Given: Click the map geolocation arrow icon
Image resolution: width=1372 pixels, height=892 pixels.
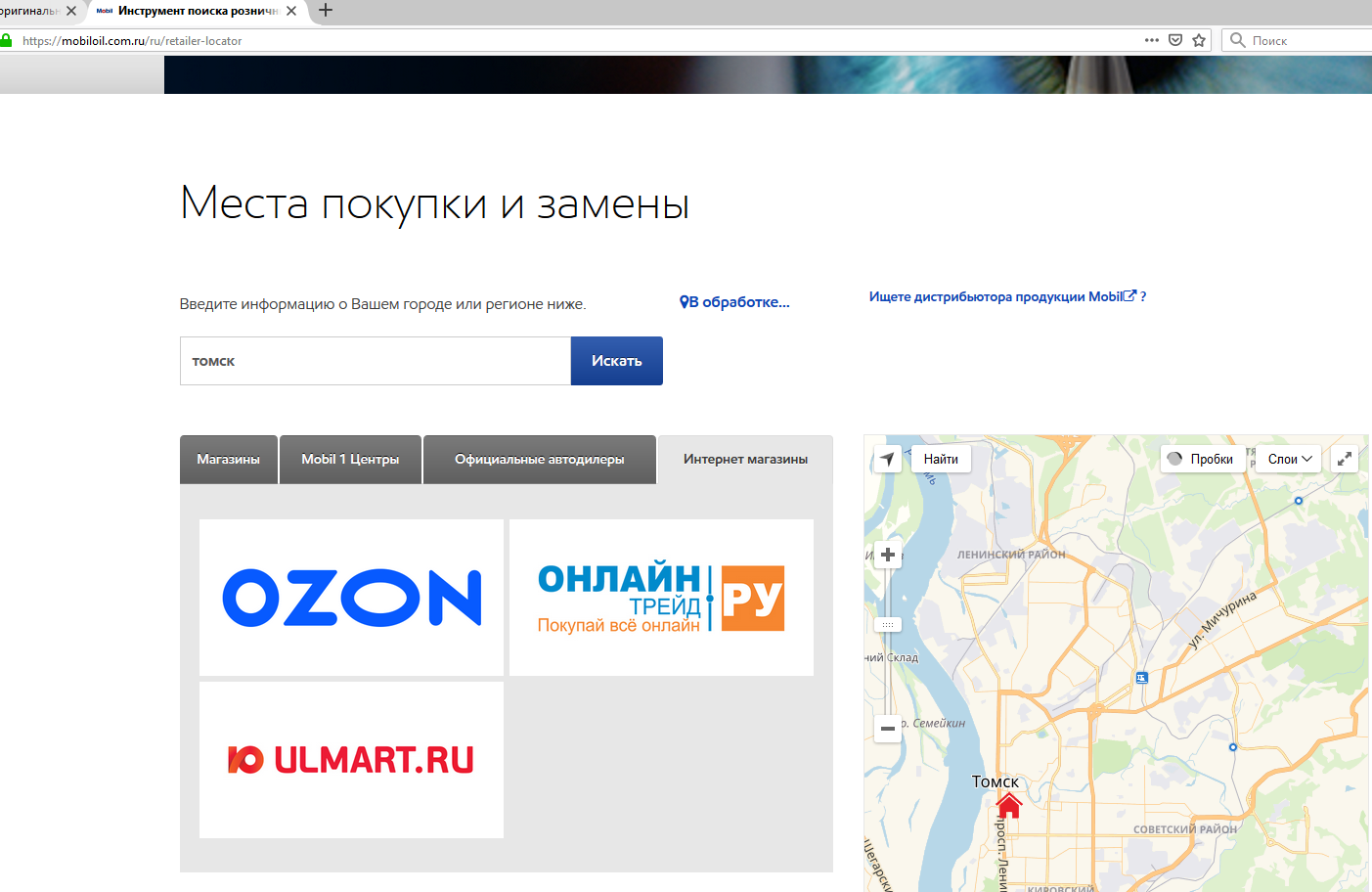Looking at the screenshot, I should tap(887, 459).
